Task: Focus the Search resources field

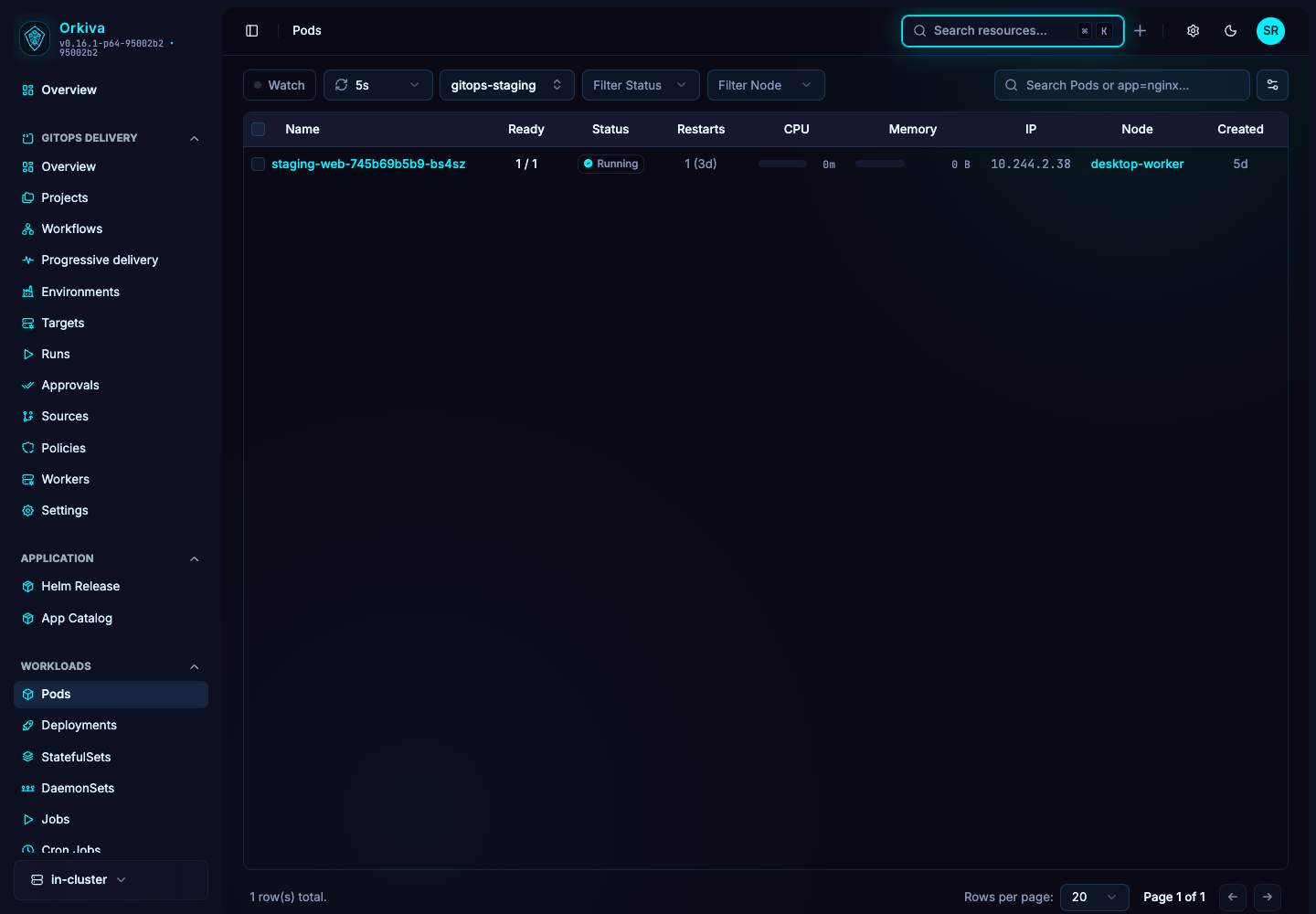Action: [1013, 31]
